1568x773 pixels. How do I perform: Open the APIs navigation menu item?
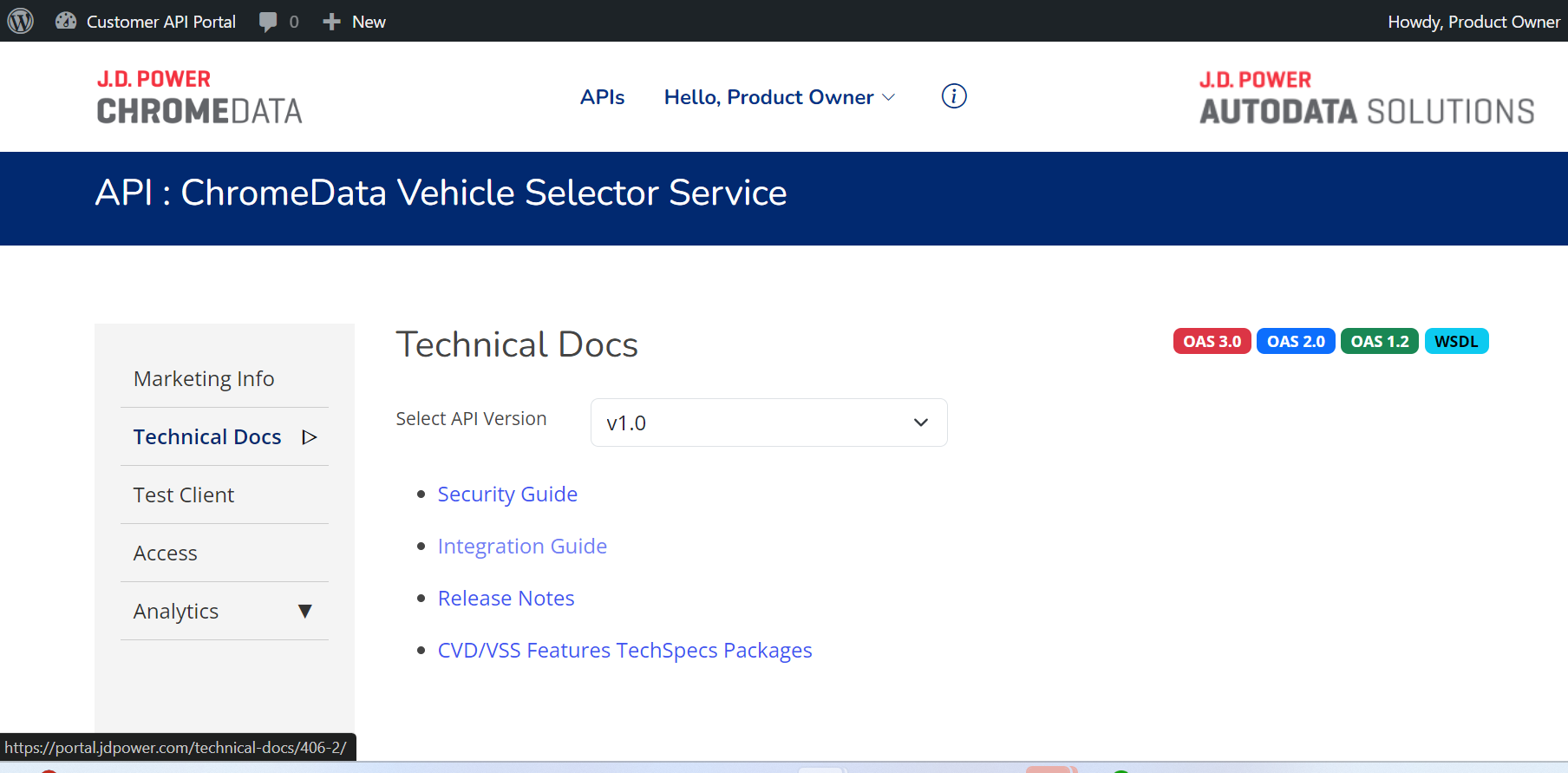tap(602, 97)
